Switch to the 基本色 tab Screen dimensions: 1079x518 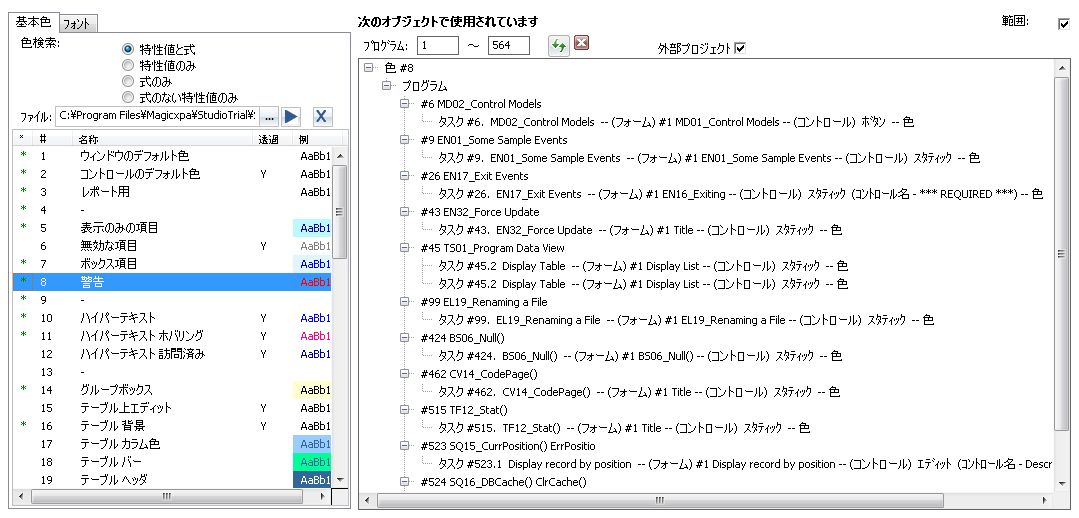tap(34, 22)
